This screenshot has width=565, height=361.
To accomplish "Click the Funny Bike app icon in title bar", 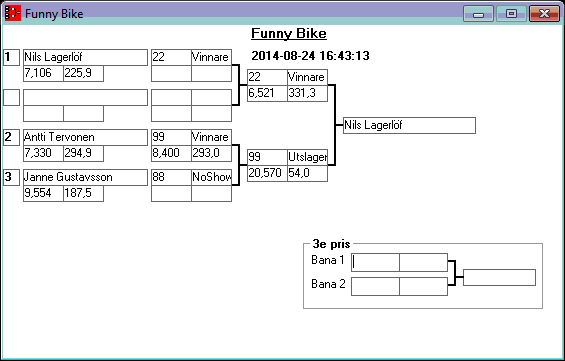I will coord(13,13).
